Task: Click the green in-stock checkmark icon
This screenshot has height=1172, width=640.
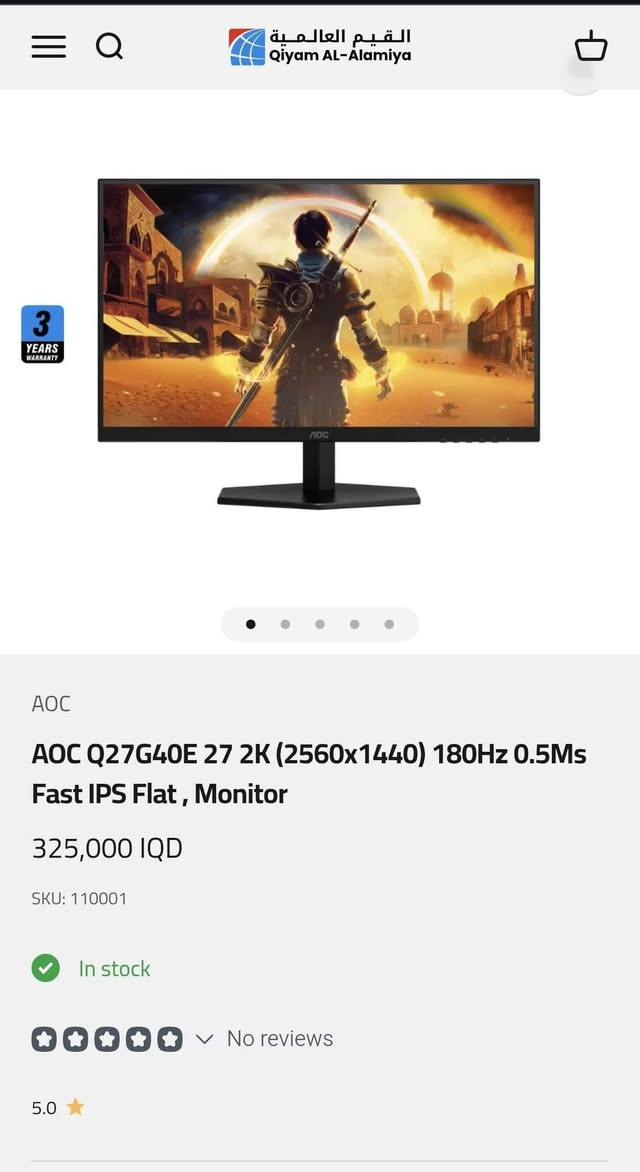Action: click(46, 969)
